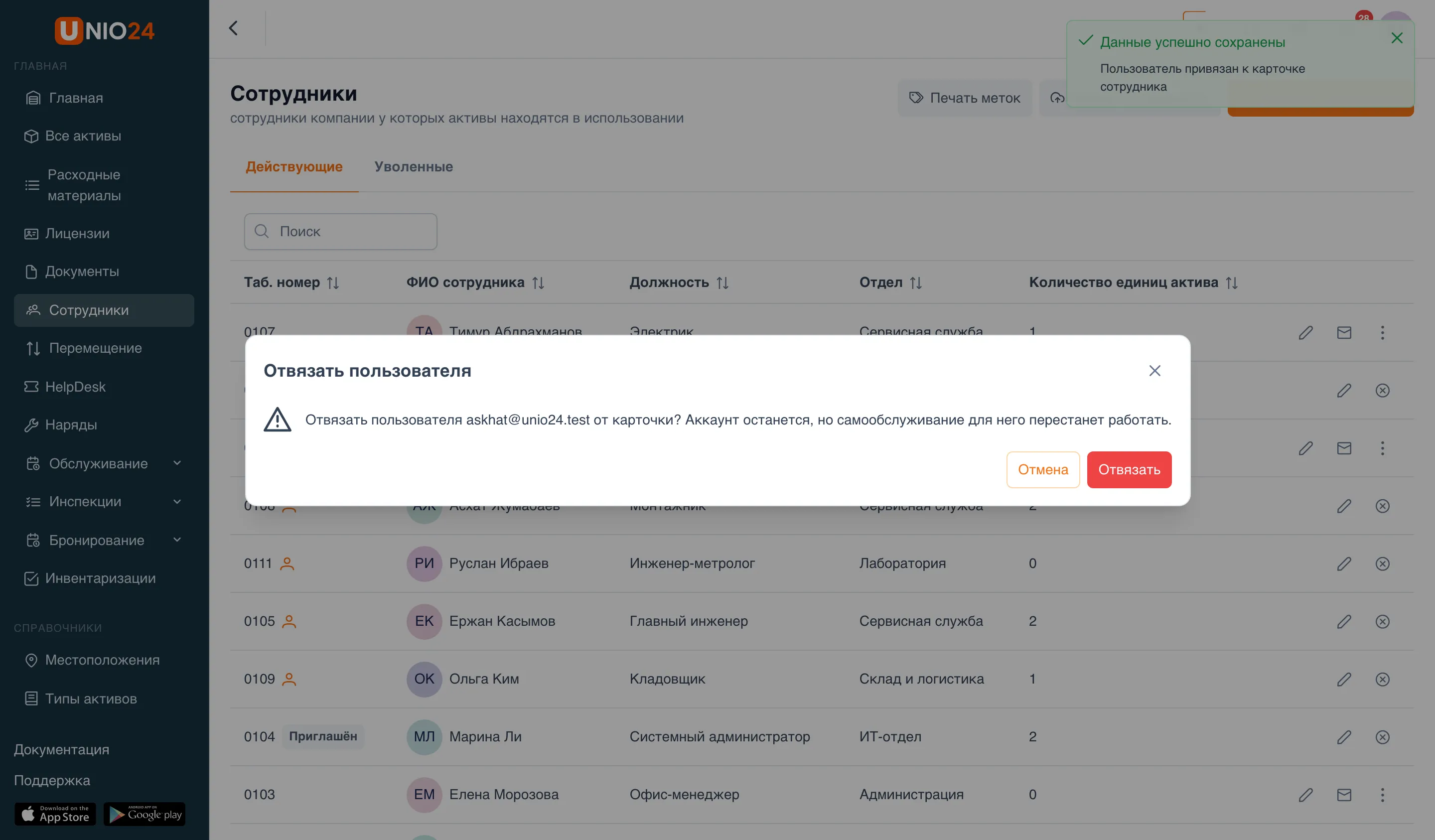
Task: Click Главный инженер cell
Action: point(689,621)
